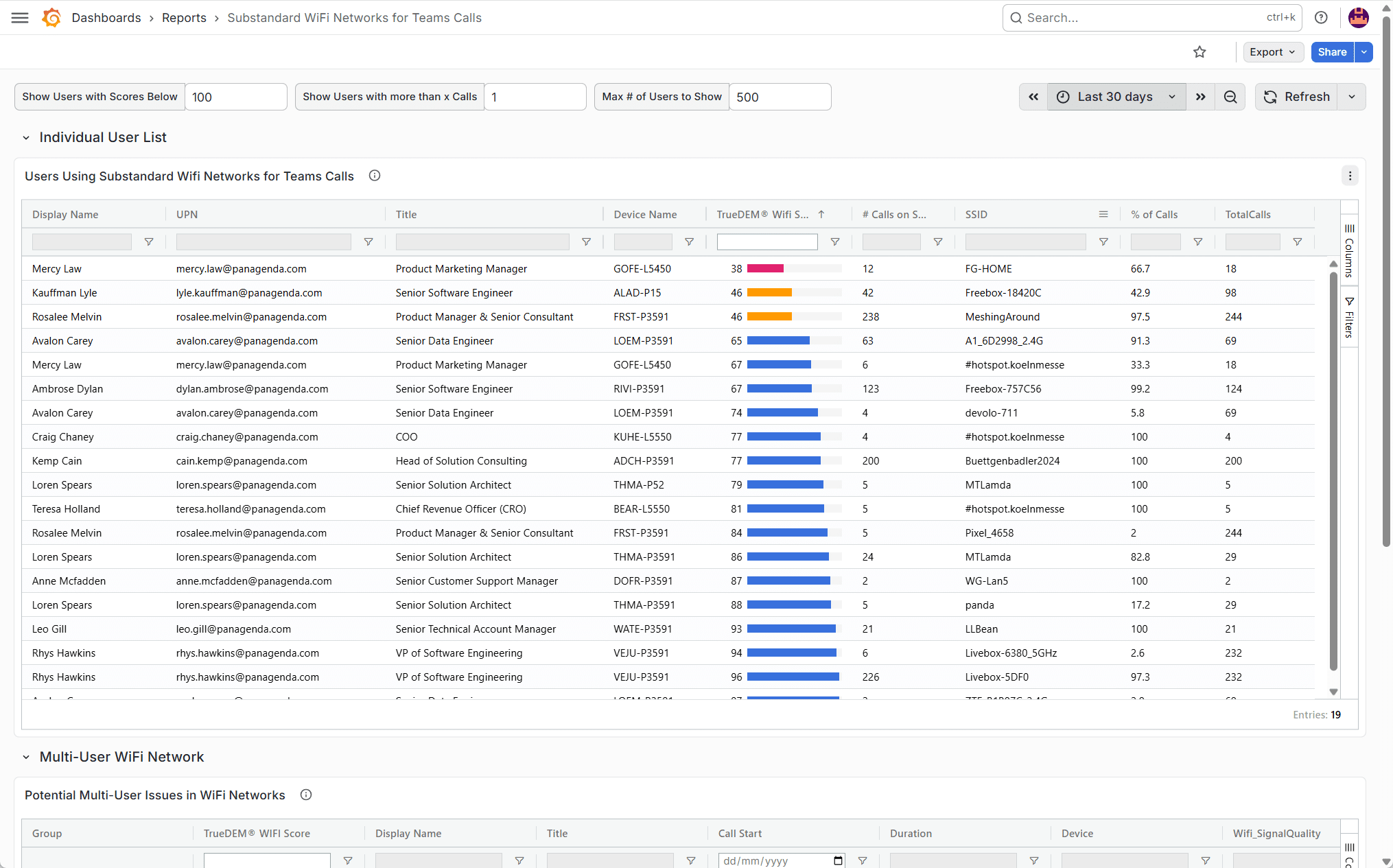Select the Livebox-6380_5GHz SSID cell
Viewport: 1393px width, 868px height.
click(x=1011, y=653)
